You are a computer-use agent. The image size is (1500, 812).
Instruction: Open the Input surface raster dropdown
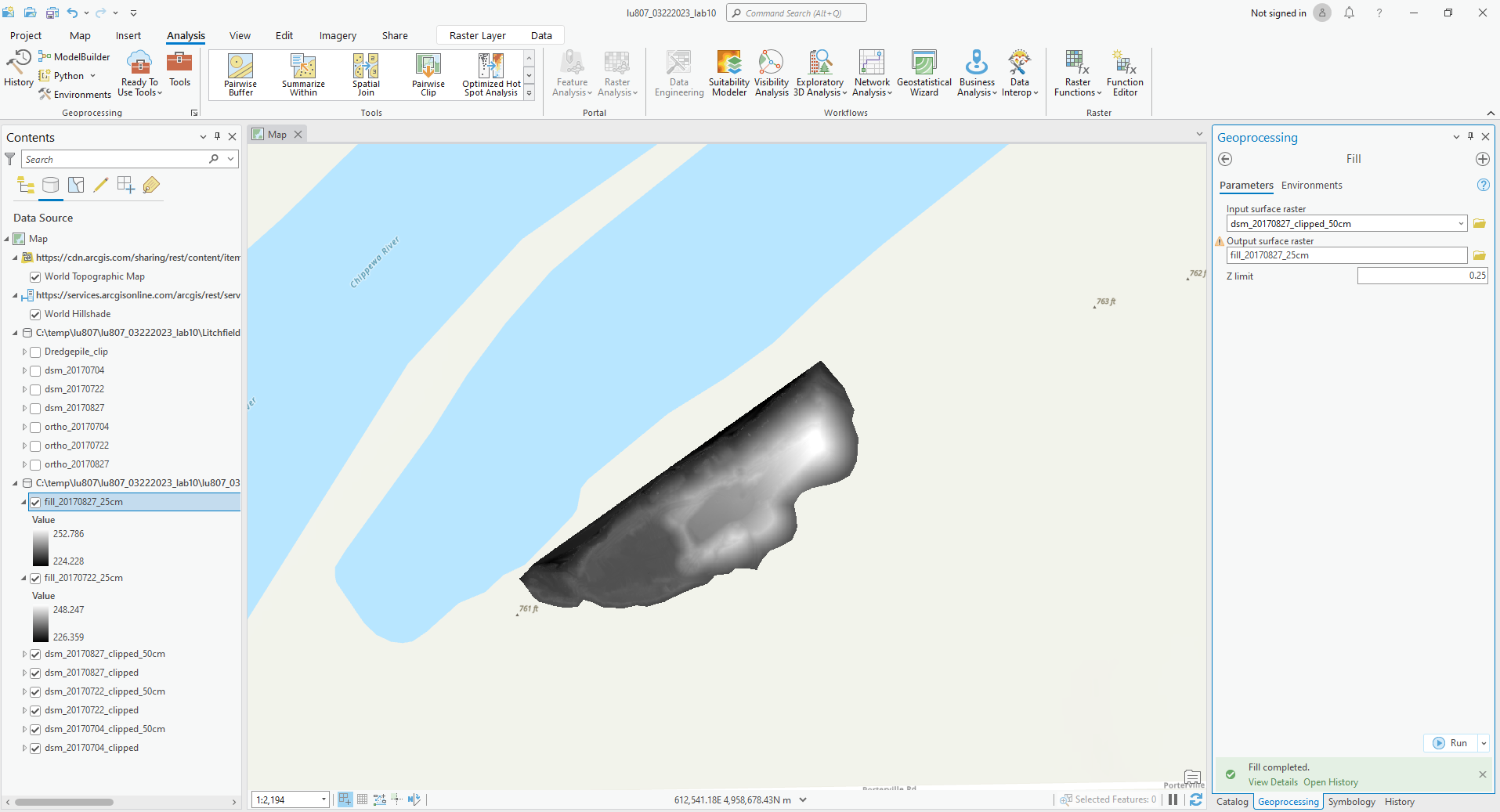click(x=1461, y=224)
